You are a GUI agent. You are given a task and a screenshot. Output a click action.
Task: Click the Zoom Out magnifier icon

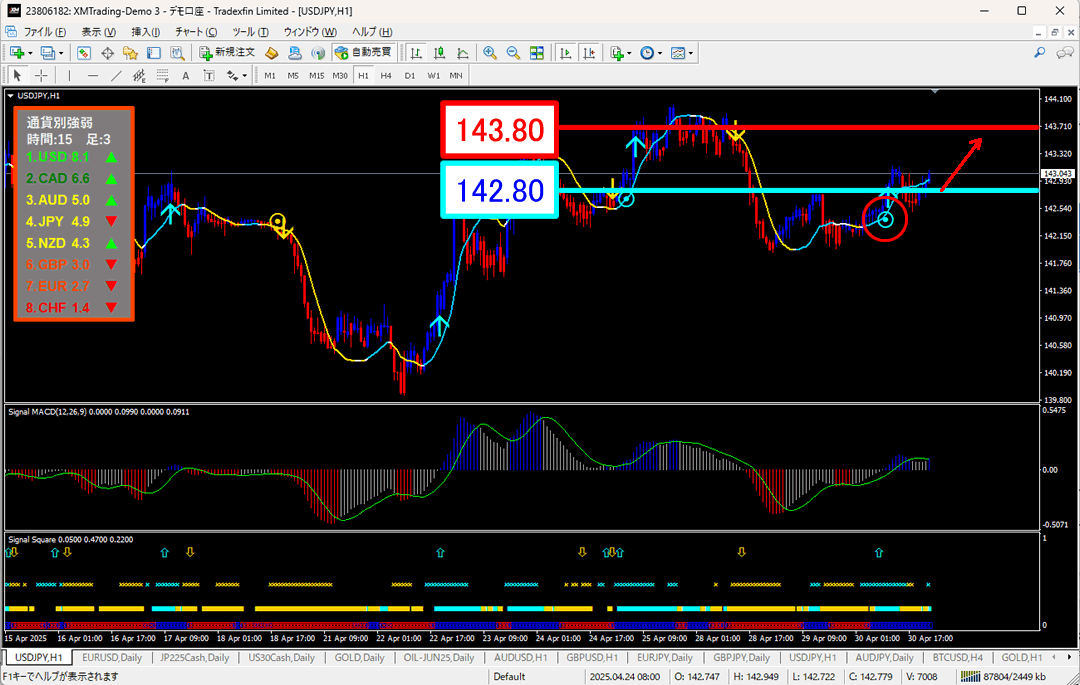click(513, 52)
